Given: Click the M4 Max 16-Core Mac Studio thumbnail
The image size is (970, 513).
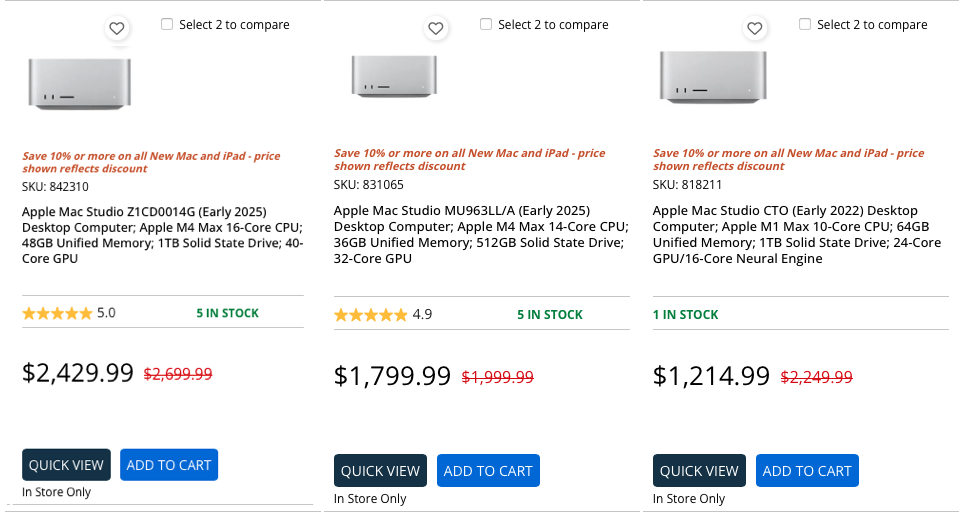Looking at the screenshot, I should pos(79,83).
